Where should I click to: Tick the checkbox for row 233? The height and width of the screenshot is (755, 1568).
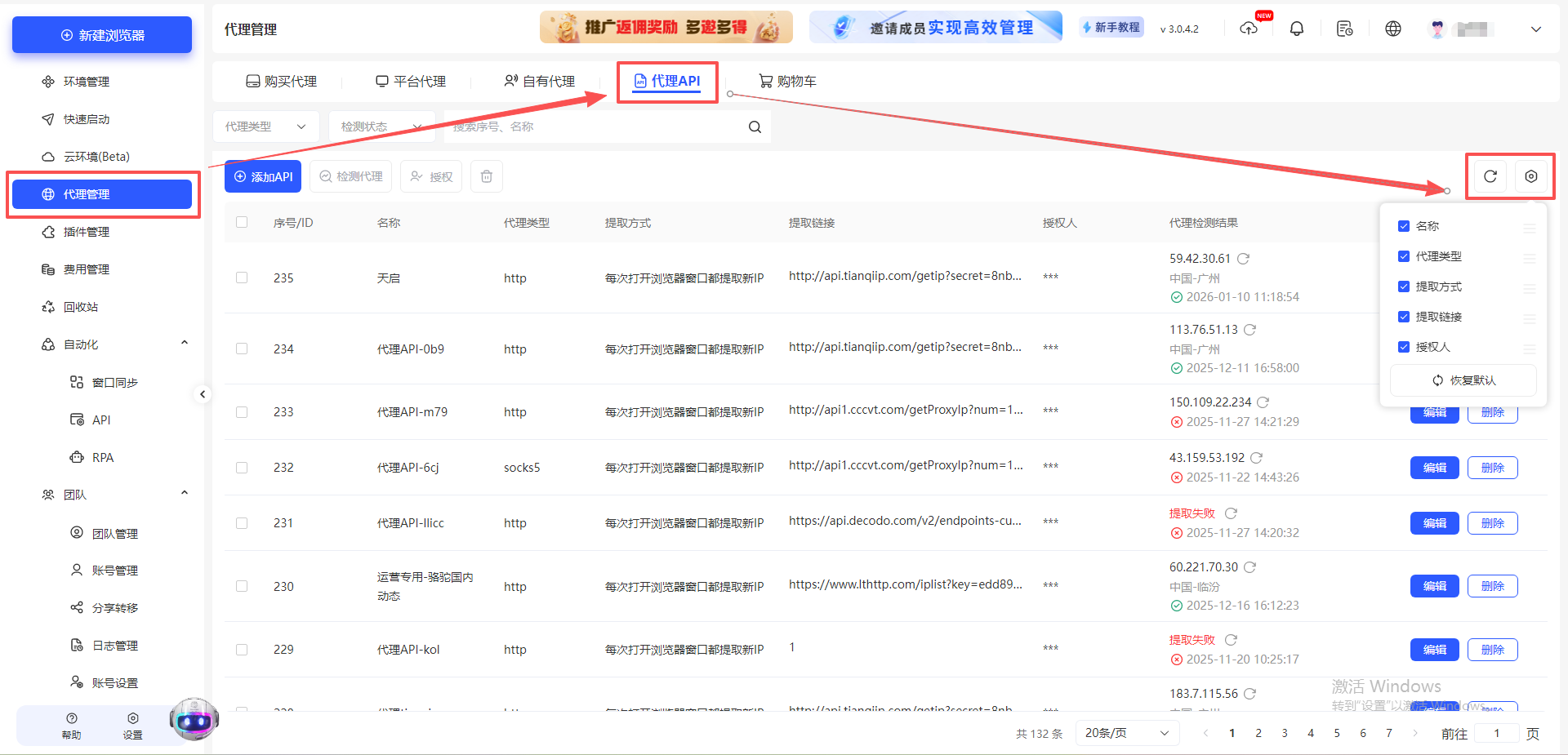(242, 412)
